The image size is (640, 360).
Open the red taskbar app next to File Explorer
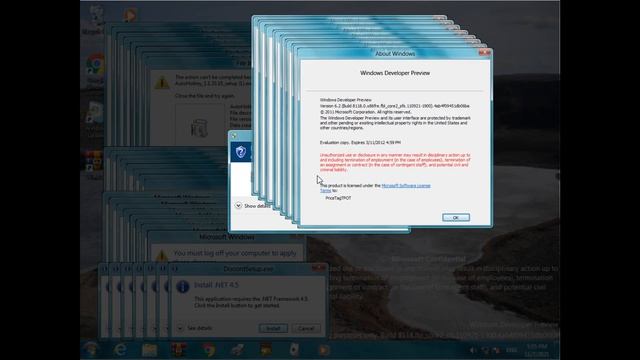coord(179,350)
